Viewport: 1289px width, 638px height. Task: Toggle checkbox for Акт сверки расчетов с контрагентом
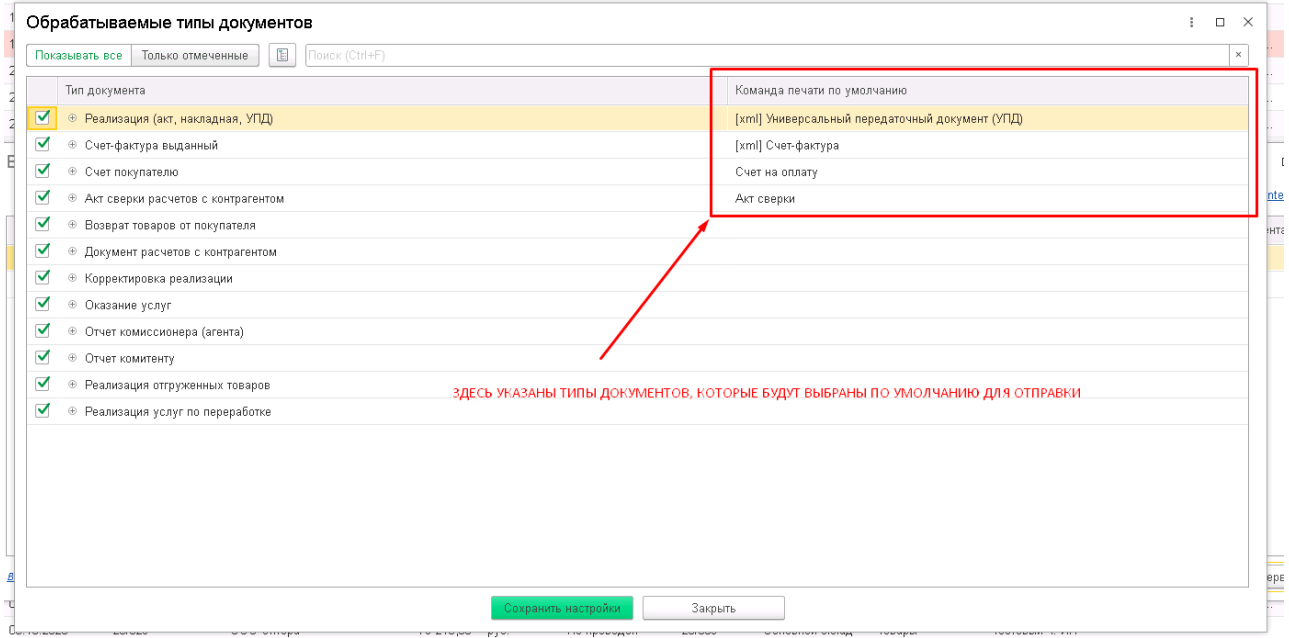[x=42, y=198]
